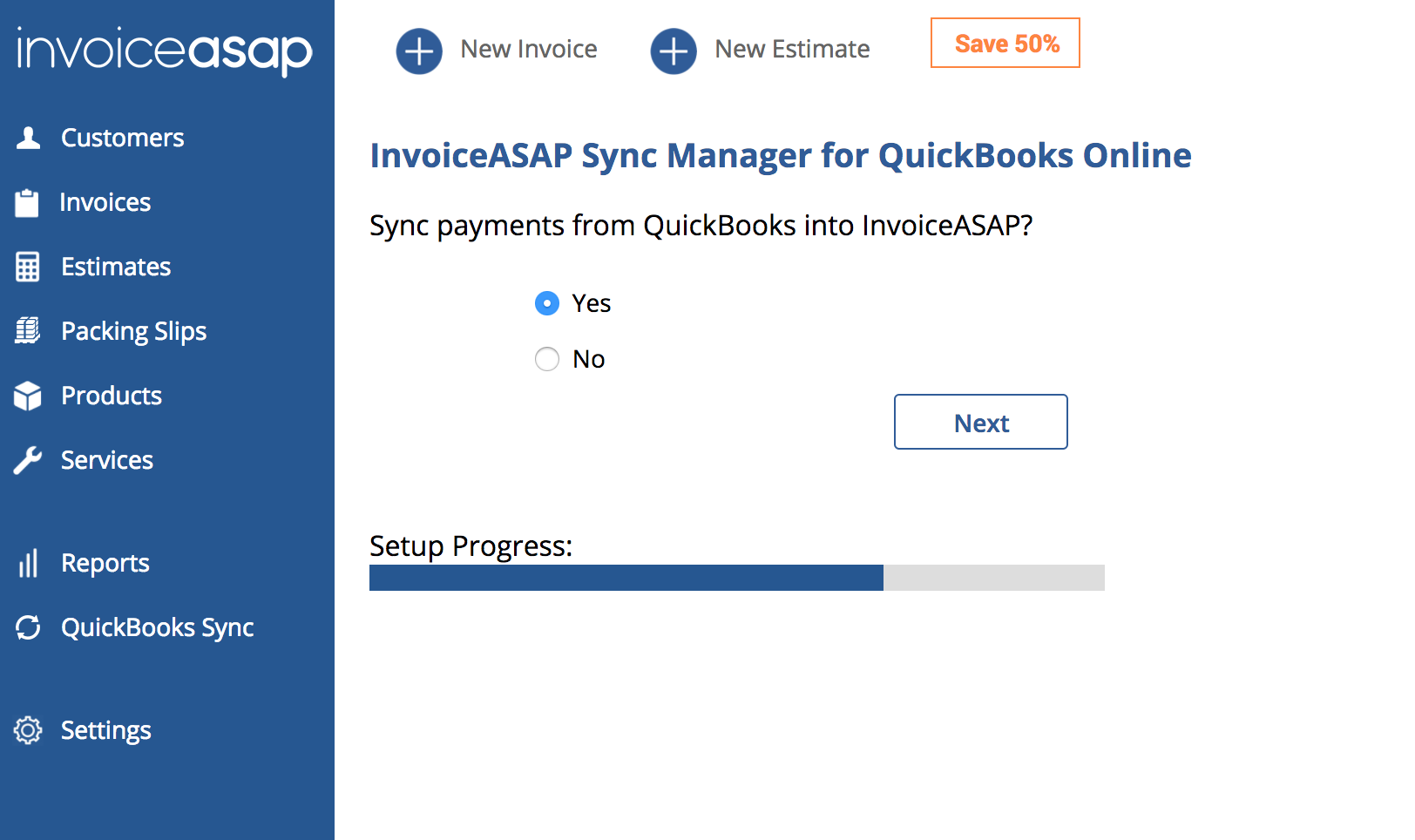Click the Products box icon
The width and height of the screenshot is (1415, 840).
(x=28, y=396)
